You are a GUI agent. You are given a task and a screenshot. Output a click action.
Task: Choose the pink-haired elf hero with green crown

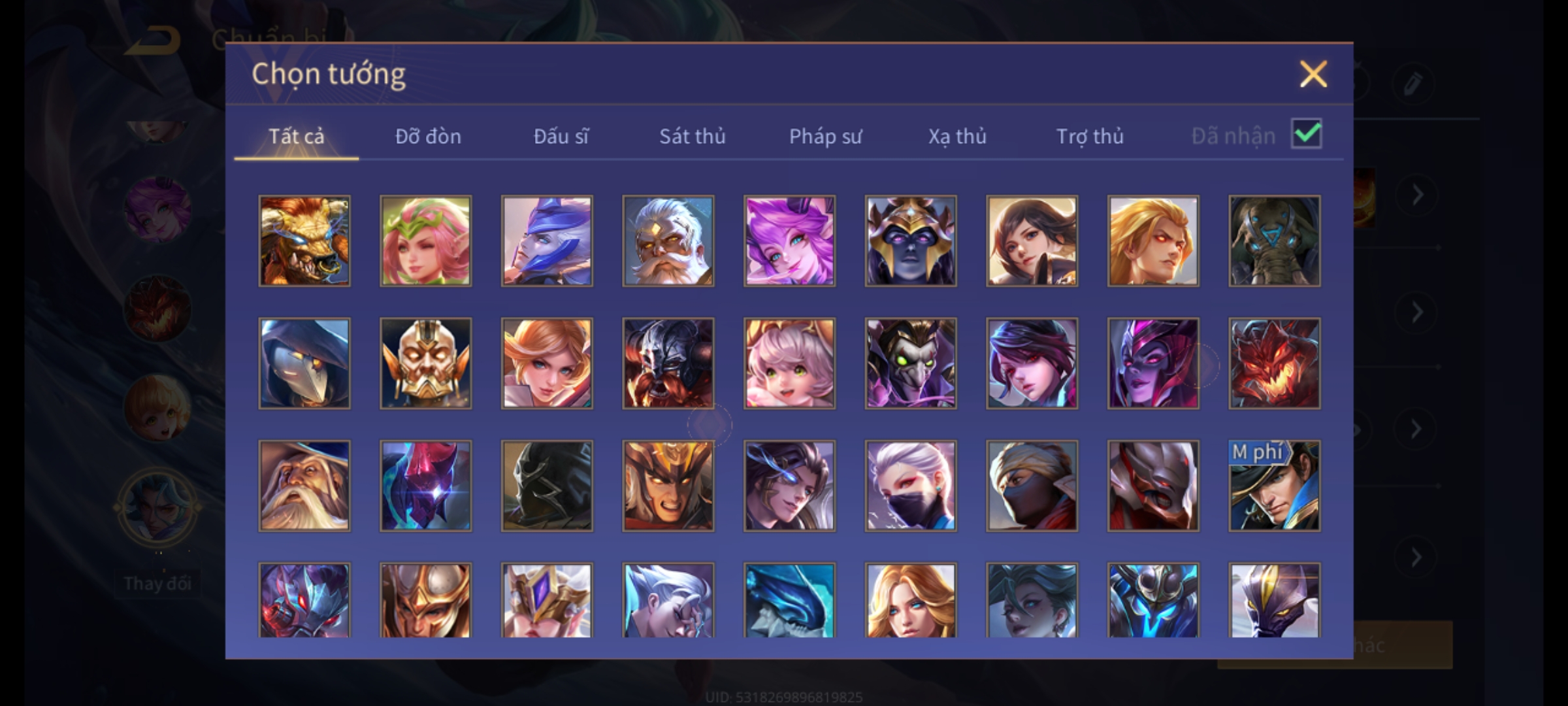(x=425, y=241)
